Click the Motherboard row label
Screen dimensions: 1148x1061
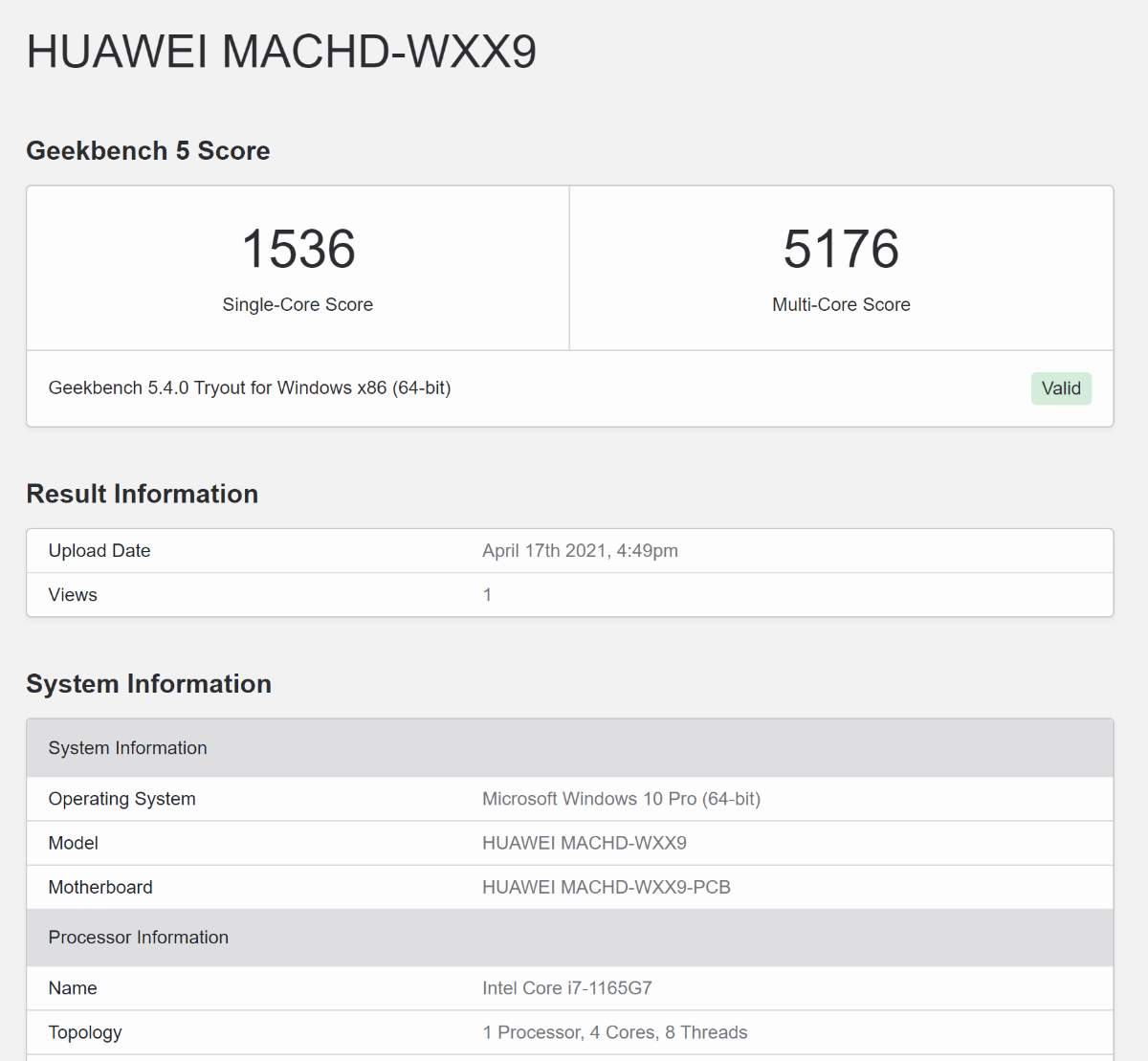(100, 887)
